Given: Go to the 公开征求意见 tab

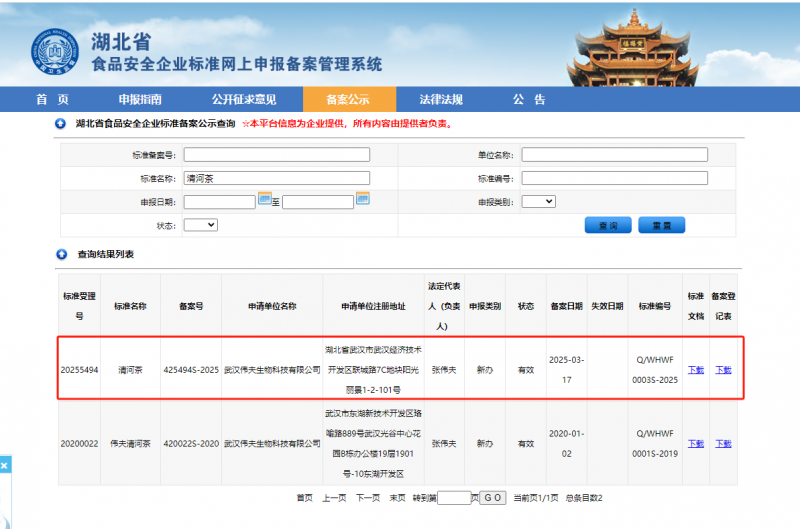Looking at the screenshot, I should (243, 99).
